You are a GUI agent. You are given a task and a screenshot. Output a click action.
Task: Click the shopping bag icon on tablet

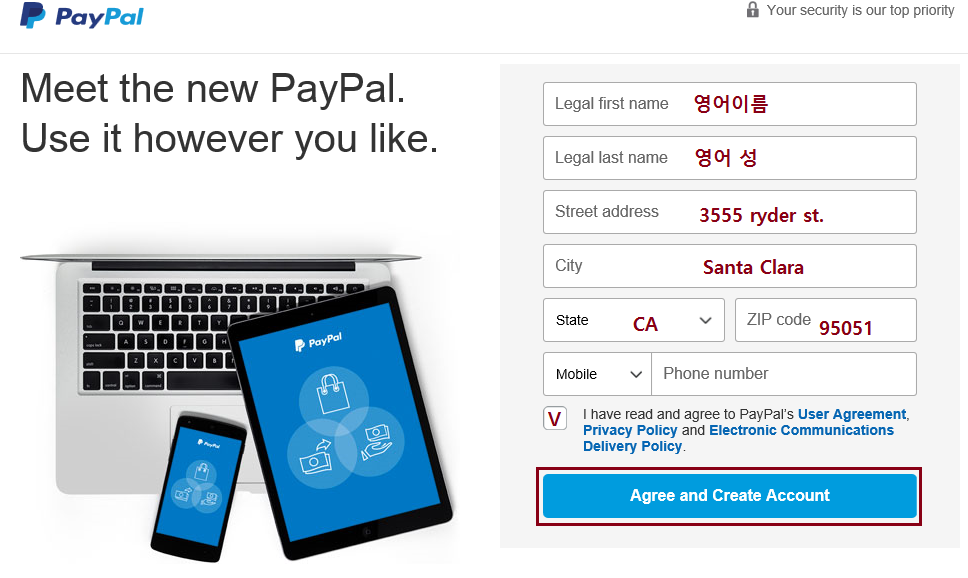tap(333, 393)
